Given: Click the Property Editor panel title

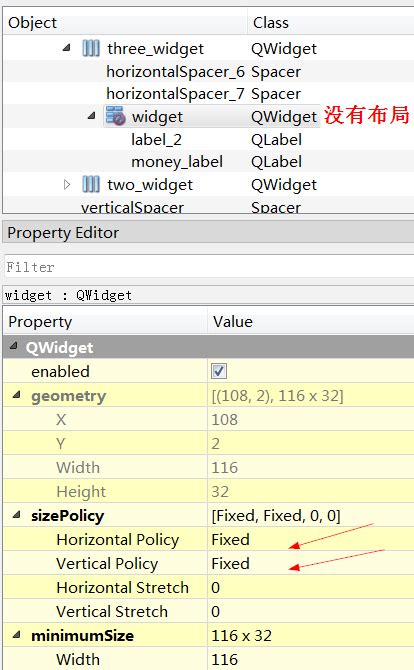Looking at the screenshot, I should [x=63, y=232].
